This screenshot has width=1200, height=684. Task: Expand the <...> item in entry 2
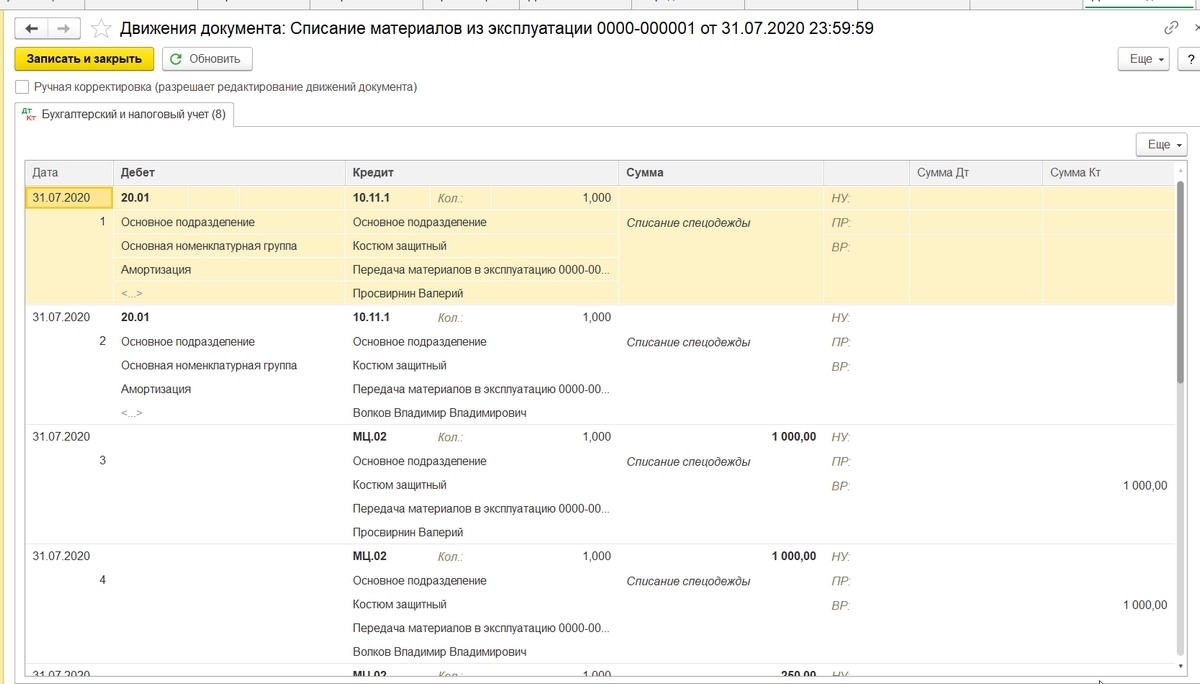[x=132, y=413]
